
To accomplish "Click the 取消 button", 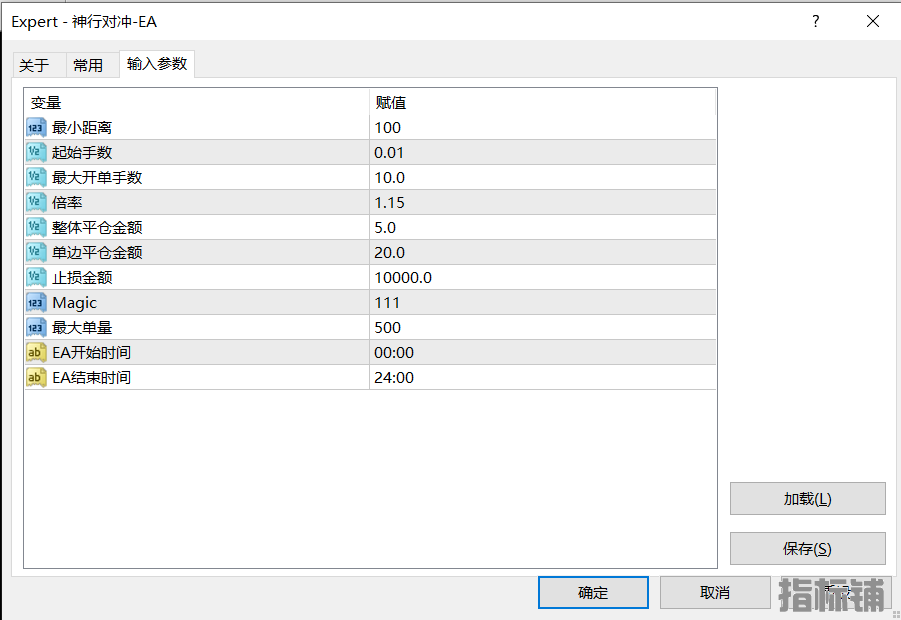I will point(715,592).
